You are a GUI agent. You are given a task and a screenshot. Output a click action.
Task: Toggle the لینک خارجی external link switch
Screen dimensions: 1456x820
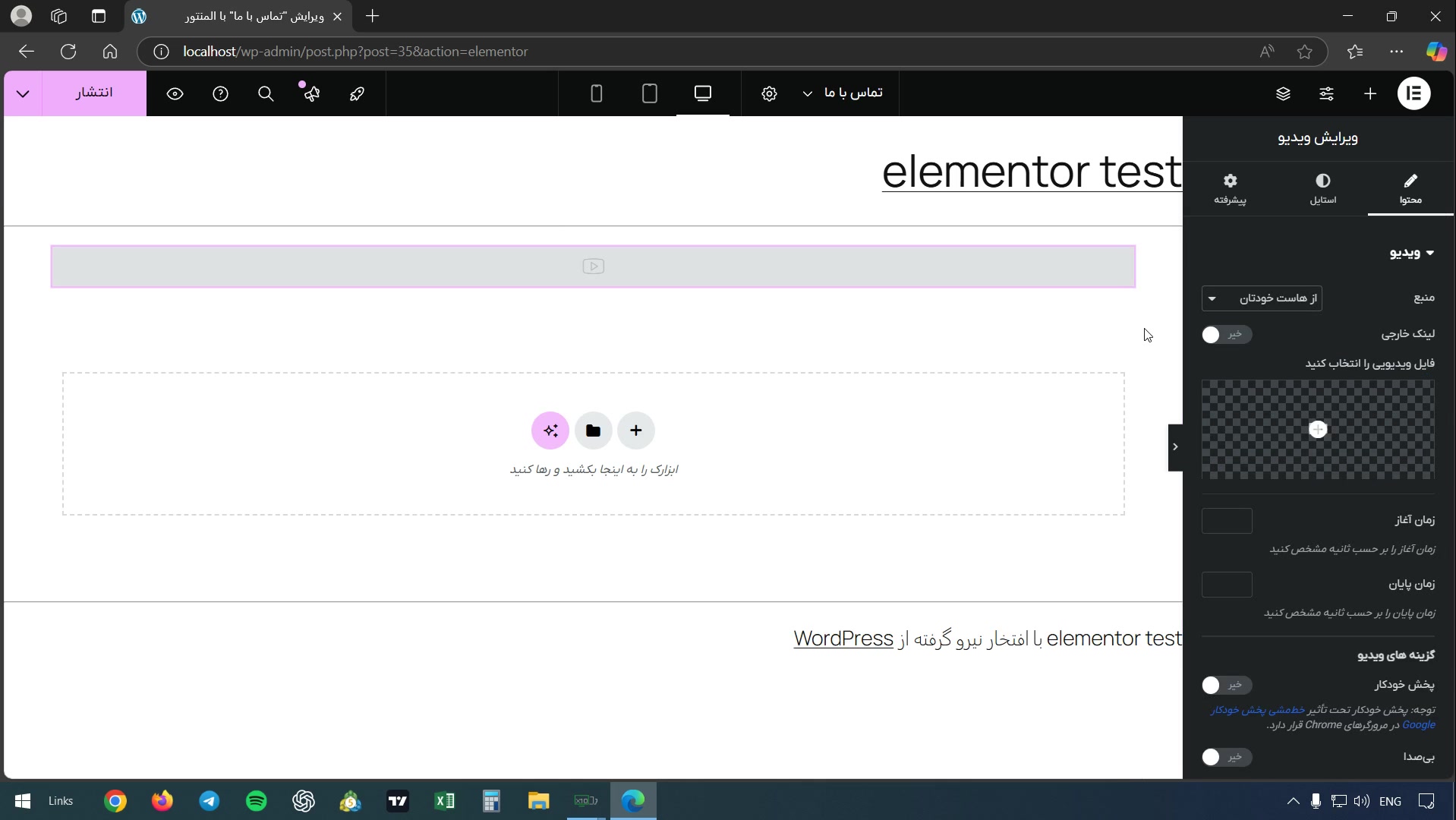[1227, 334]
